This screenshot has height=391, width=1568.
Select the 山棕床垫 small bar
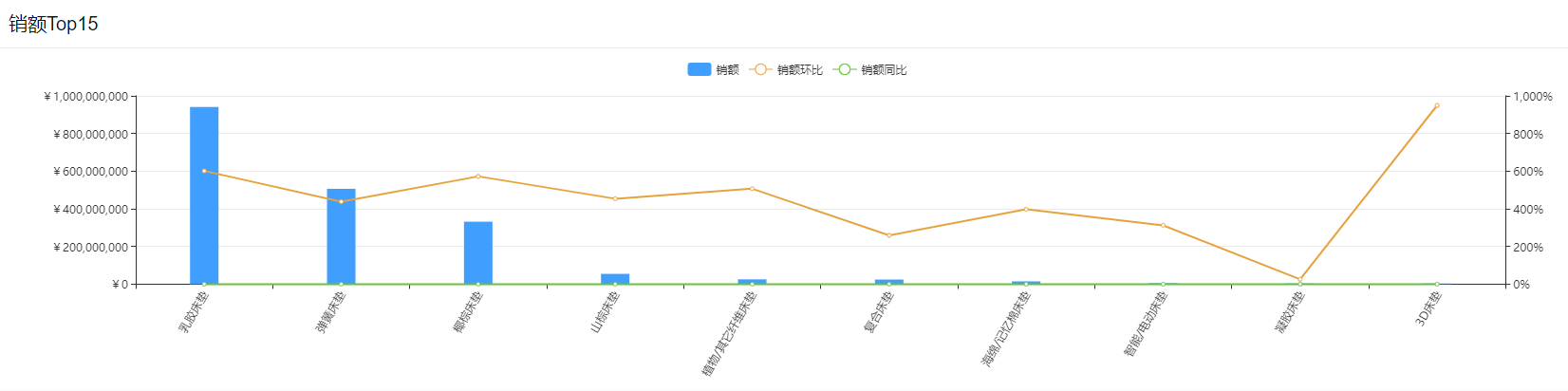pos(615,279)
